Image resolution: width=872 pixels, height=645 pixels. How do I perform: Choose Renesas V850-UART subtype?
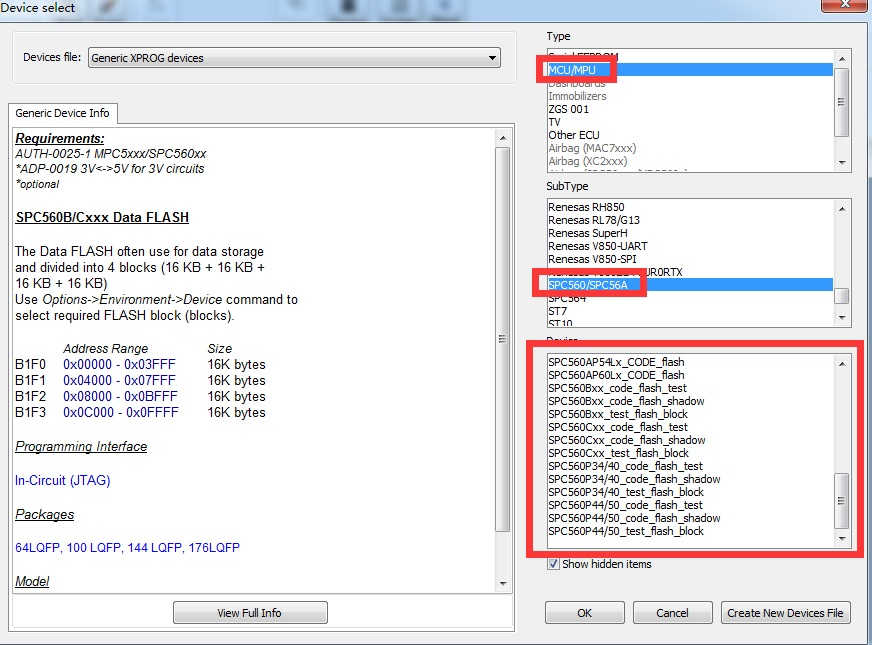pyautogui.click(x=690, y=246)
